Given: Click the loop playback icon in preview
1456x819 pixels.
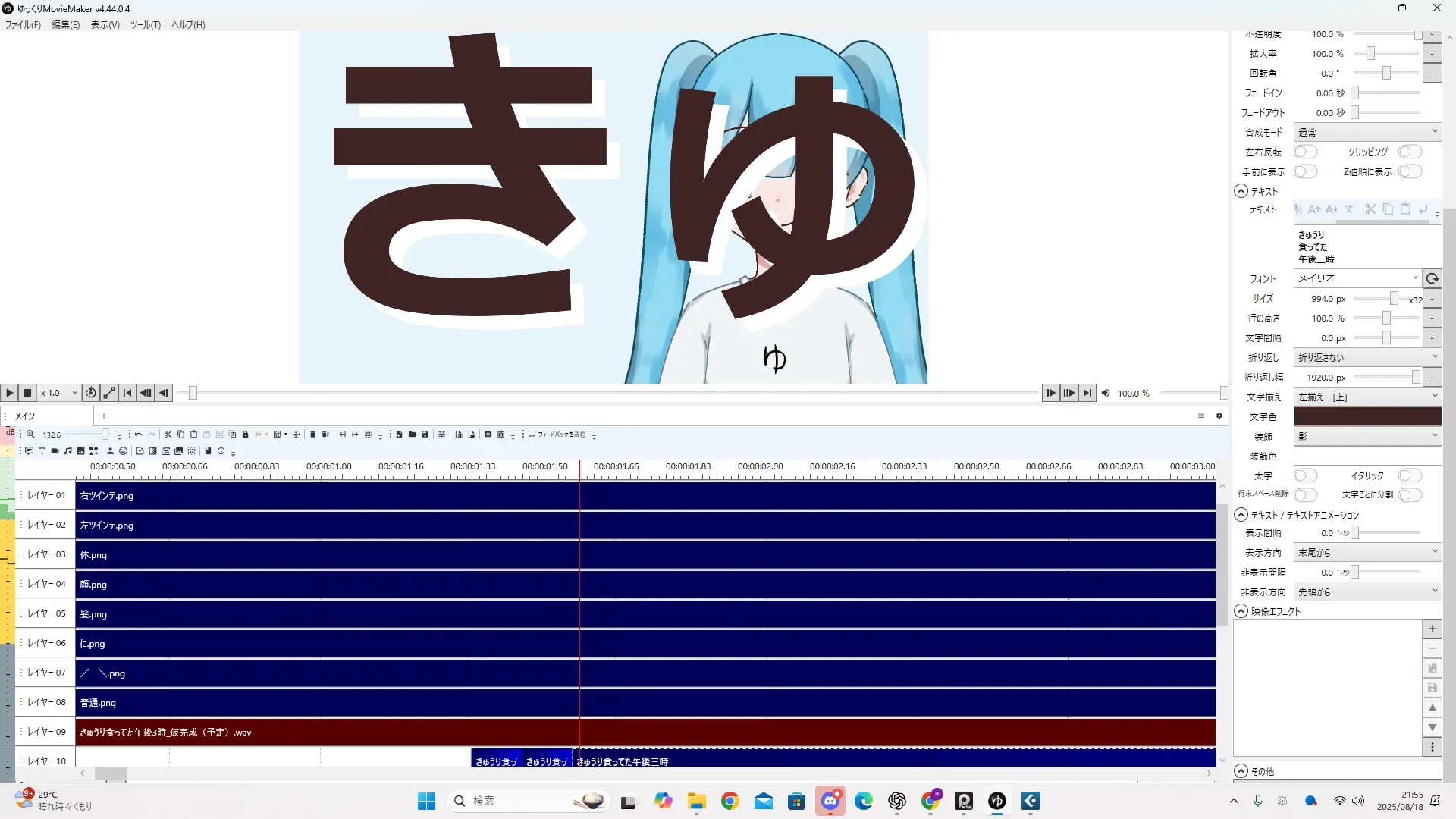Looking at the screenshot, I should coord(91,393).
